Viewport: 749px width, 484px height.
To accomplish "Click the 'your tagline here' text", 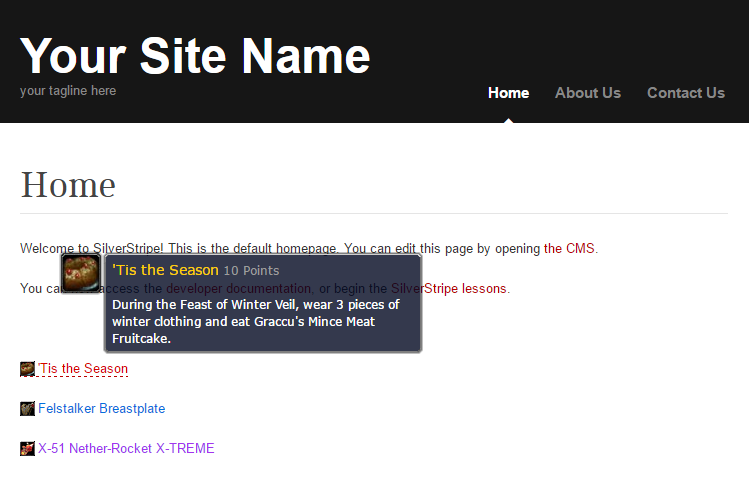I will point(68,91).
